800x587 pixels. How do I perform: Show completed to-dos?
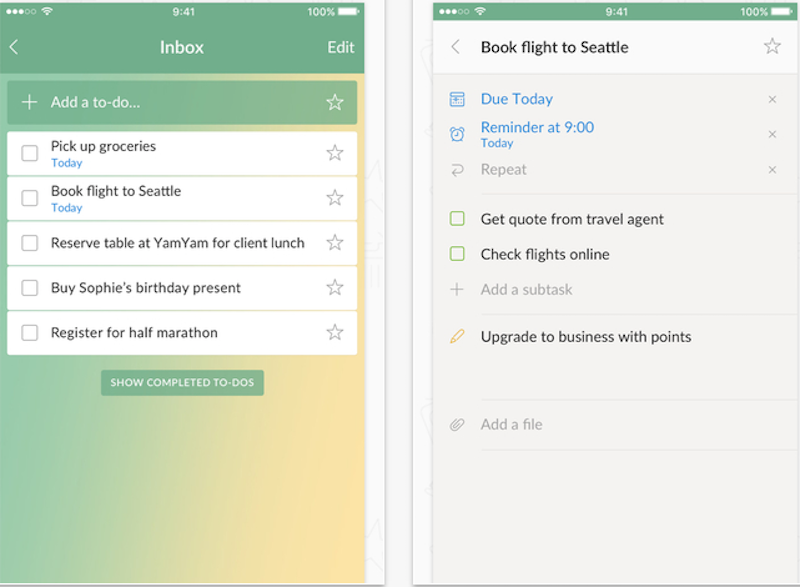(x=182, y=383)
